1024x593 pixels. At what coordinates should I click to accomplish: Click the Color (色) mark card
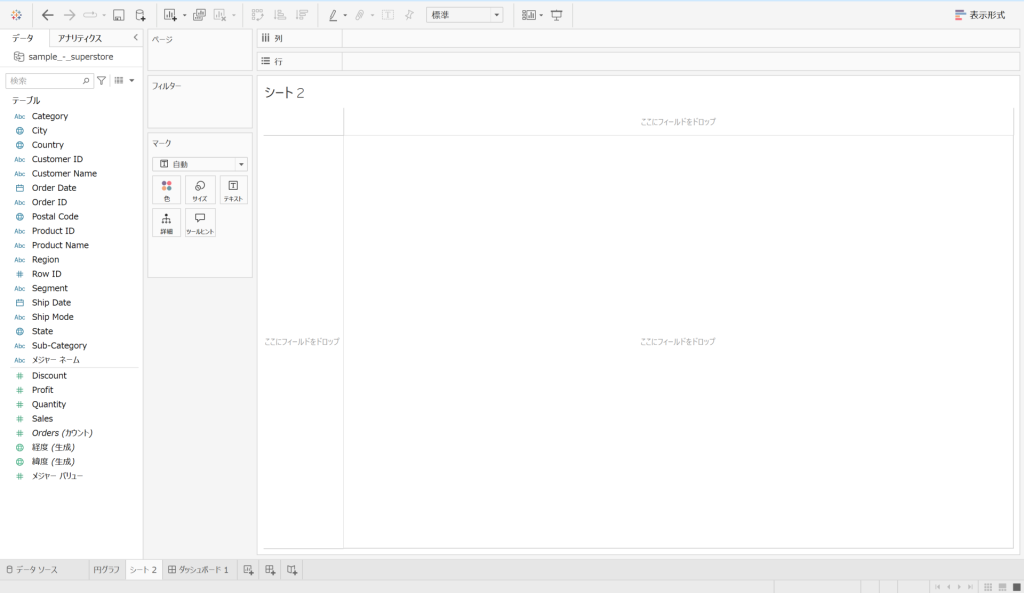(x=166, y=190)
